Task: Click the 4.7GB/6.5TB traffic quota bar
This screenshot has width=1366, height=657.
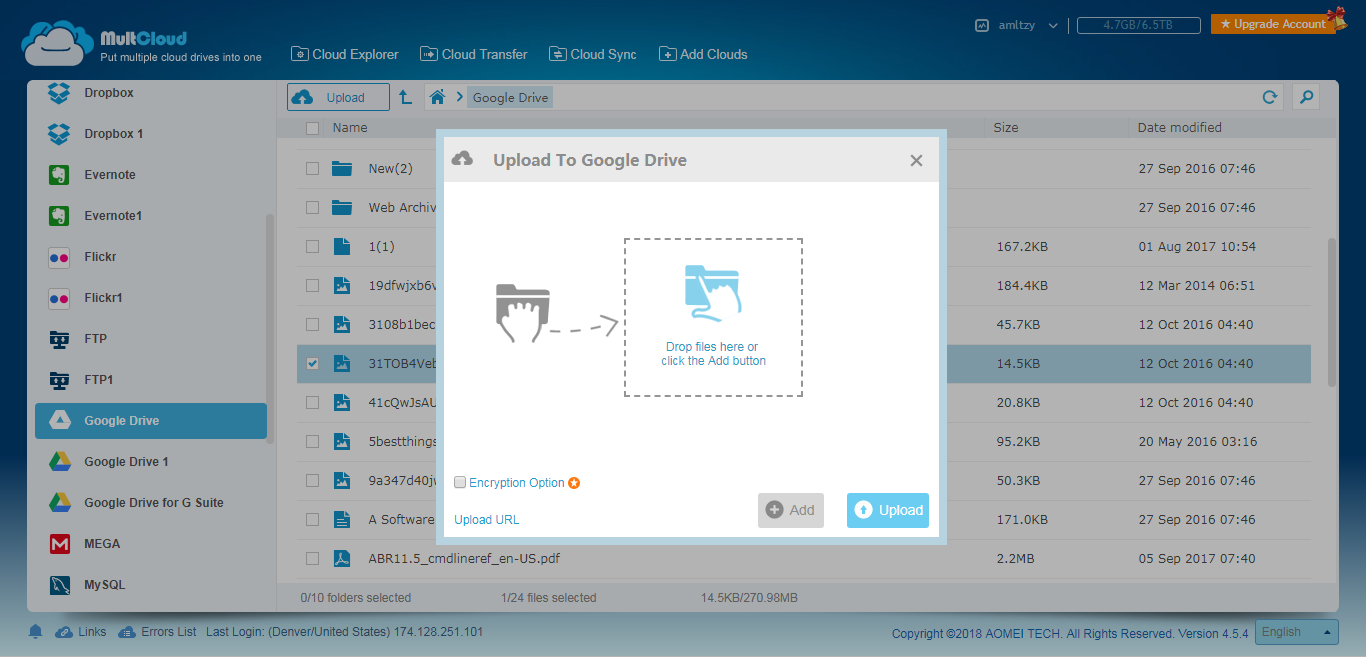Action: [x=1138, y=25]
